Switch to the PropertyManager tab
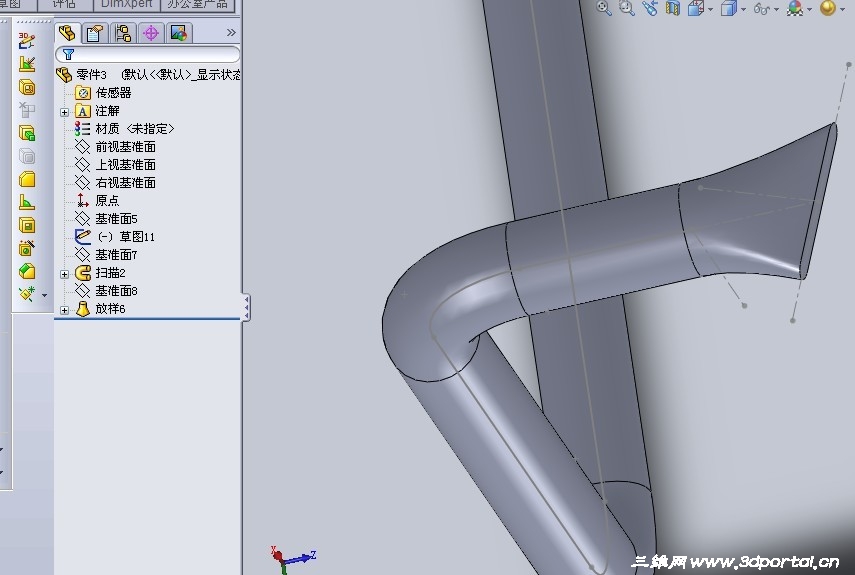 point(95,34)
